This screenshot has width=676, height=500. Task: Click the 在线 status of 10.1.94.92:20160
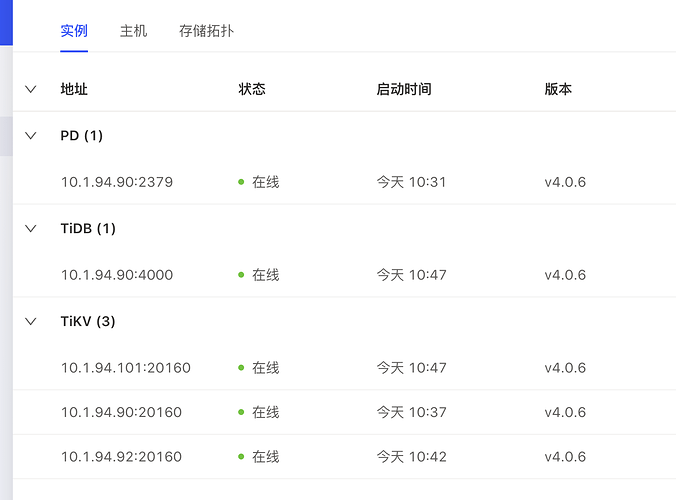click(x=265, y=457)
